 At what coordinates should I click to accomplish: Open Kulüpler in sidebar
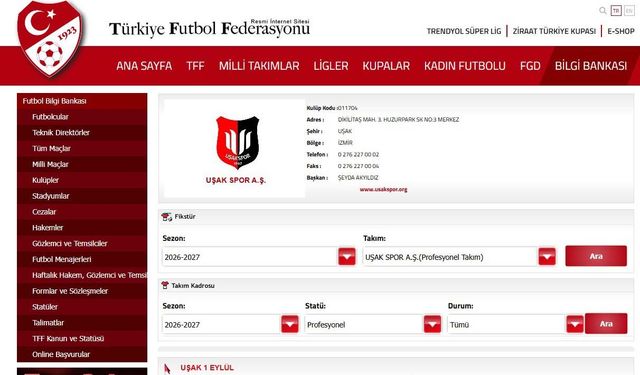82,180
